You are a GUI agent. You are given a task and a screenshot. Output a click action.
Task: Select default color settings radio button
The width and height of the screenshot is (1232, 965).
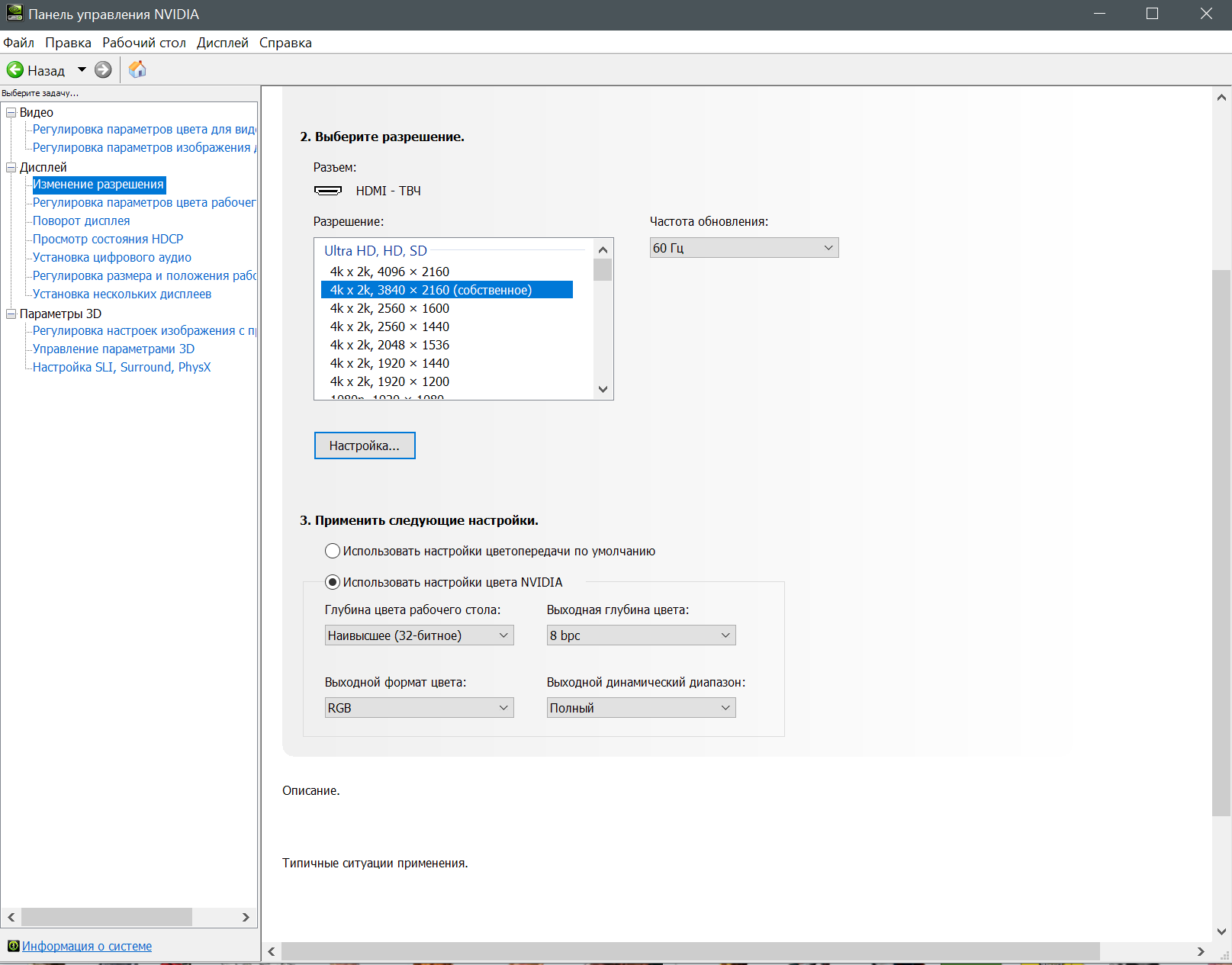pos(333,551)
